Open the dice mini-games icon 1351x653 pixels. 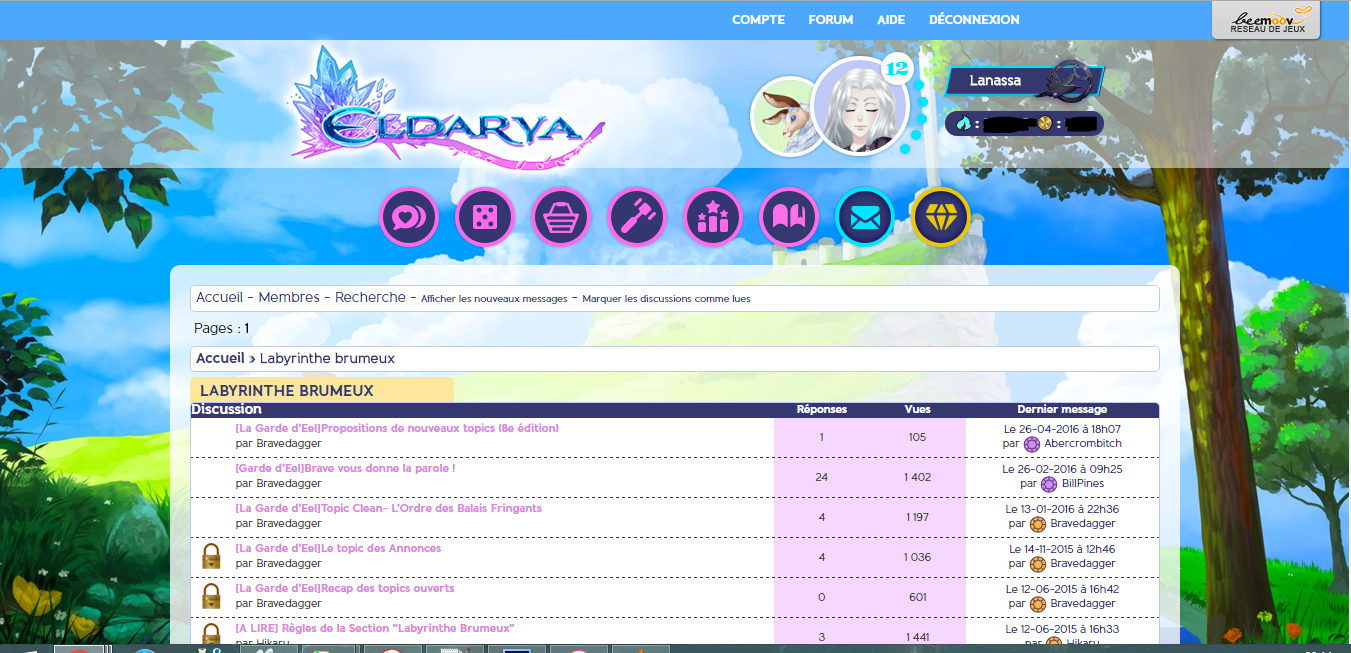pos(485,217)
